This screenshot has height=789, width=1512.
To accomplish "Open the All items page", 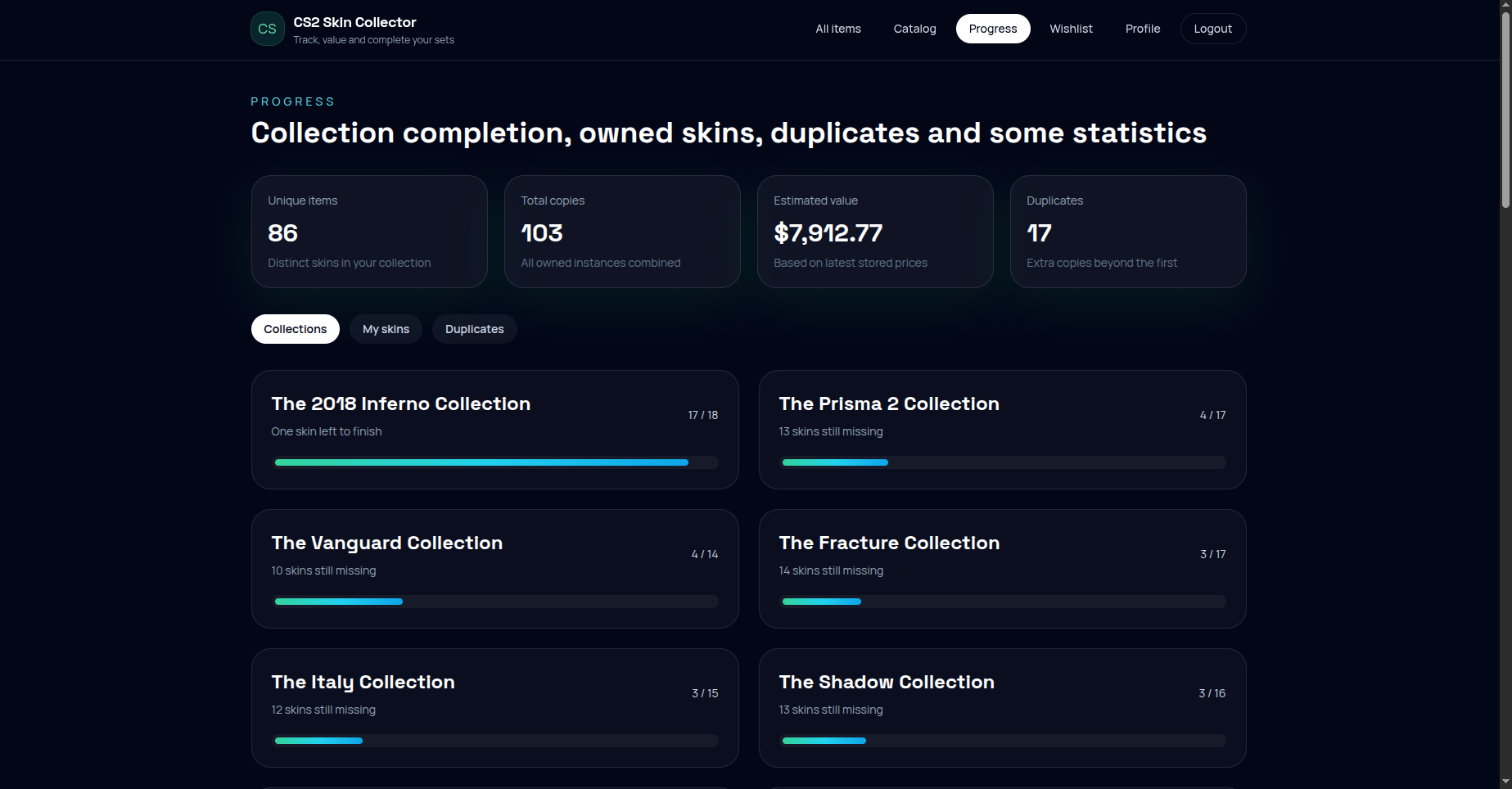I will point(837,28).
